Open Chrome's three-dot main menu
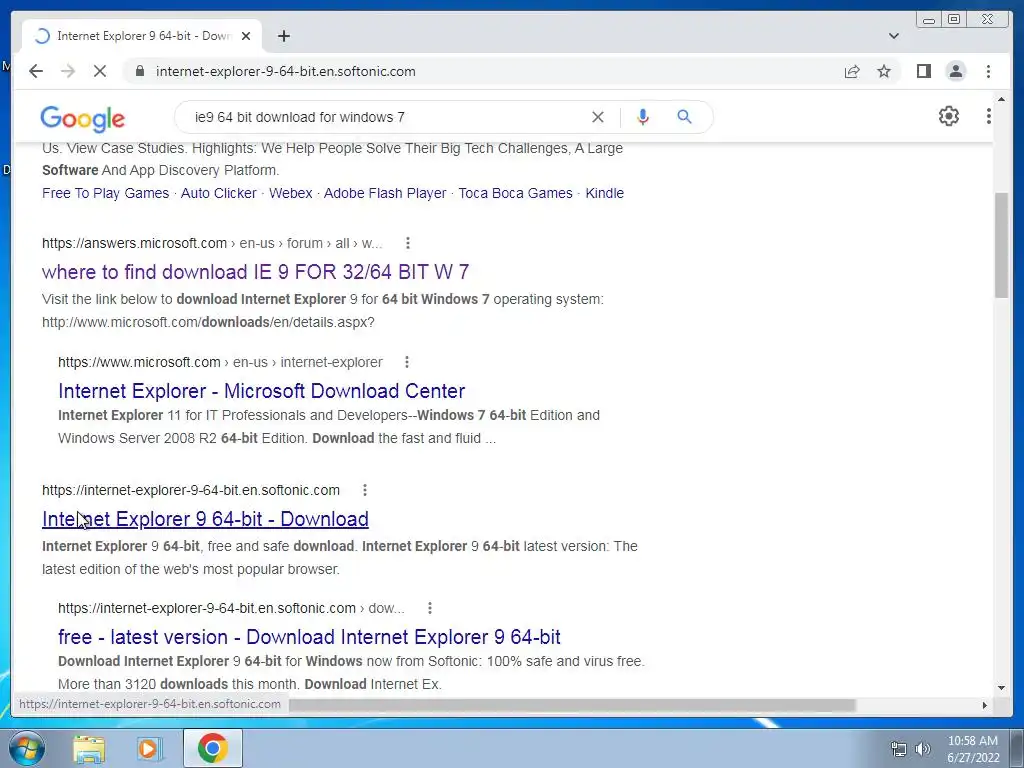Image resolution: width=1024 pixels, height=768 pixels. click(x=988, y=71)
